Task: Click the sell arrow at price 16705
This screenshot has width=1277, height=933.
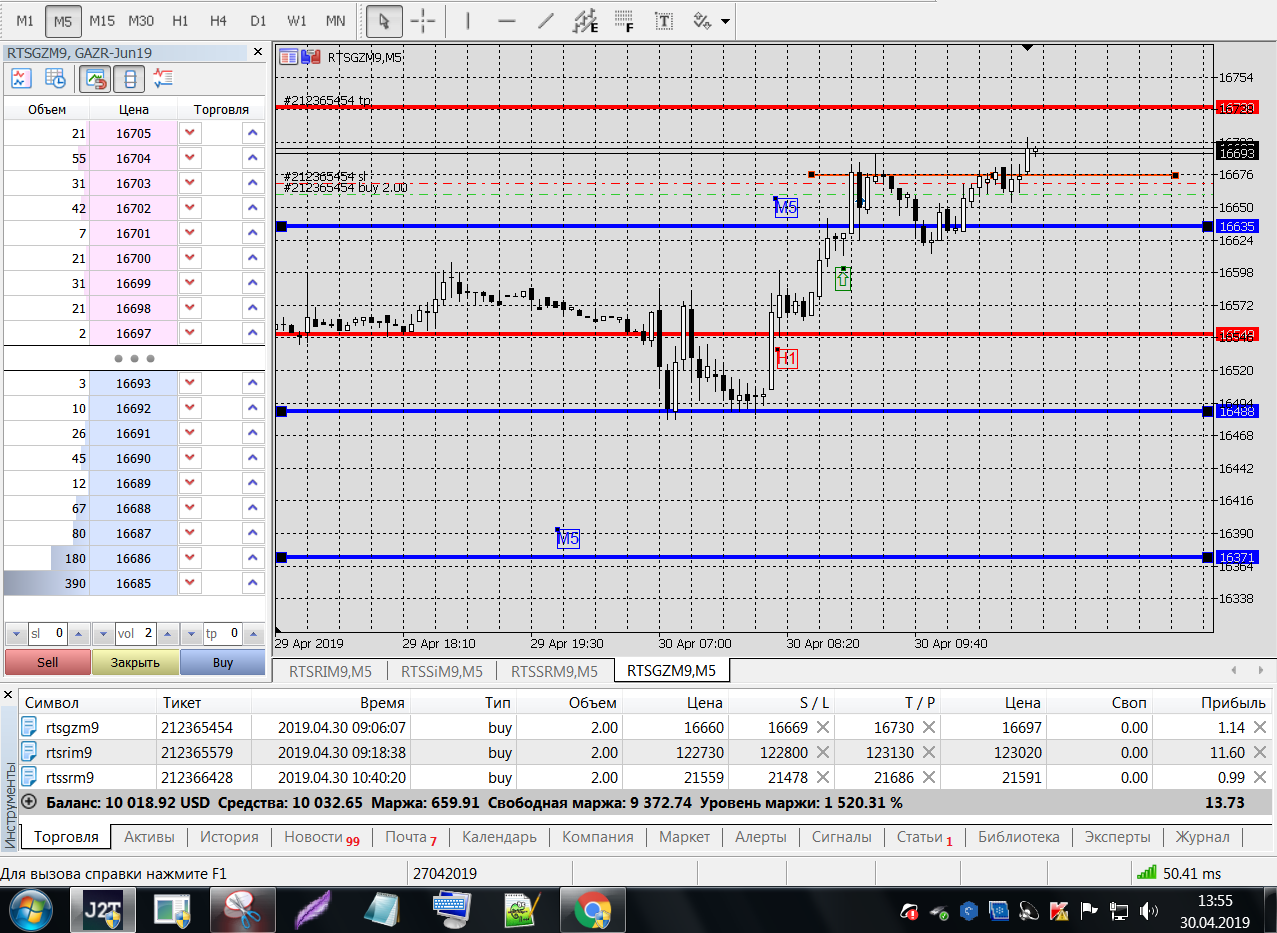Action: [x=190, y=133]
